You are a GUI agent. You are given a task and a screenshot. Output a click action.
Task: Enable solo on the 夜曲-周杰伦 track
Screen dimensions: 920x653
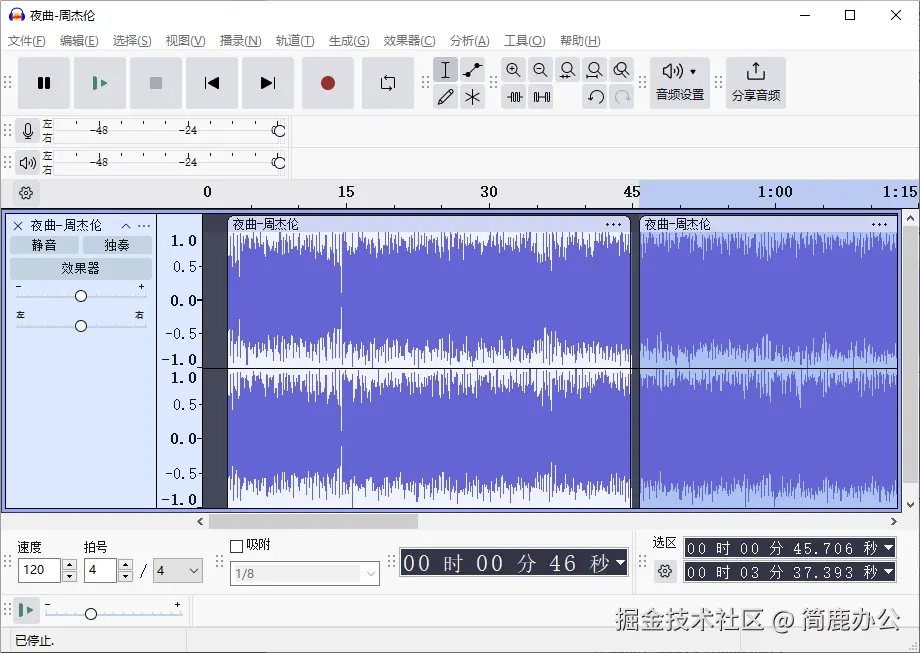[114, 244]
